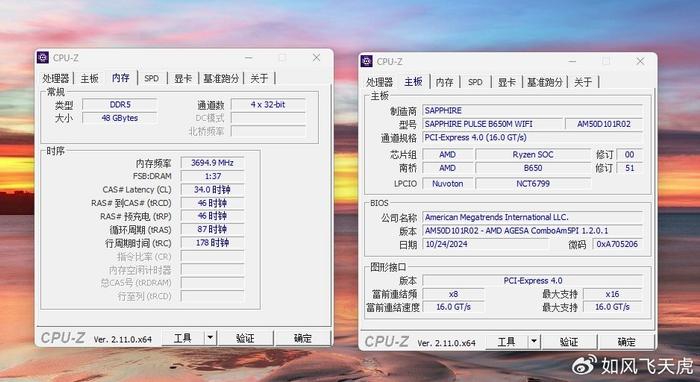Viewport: 700px width, 382px height.
Task: Click the memory frequency 3694.9 MHz field
Action: 212,163
